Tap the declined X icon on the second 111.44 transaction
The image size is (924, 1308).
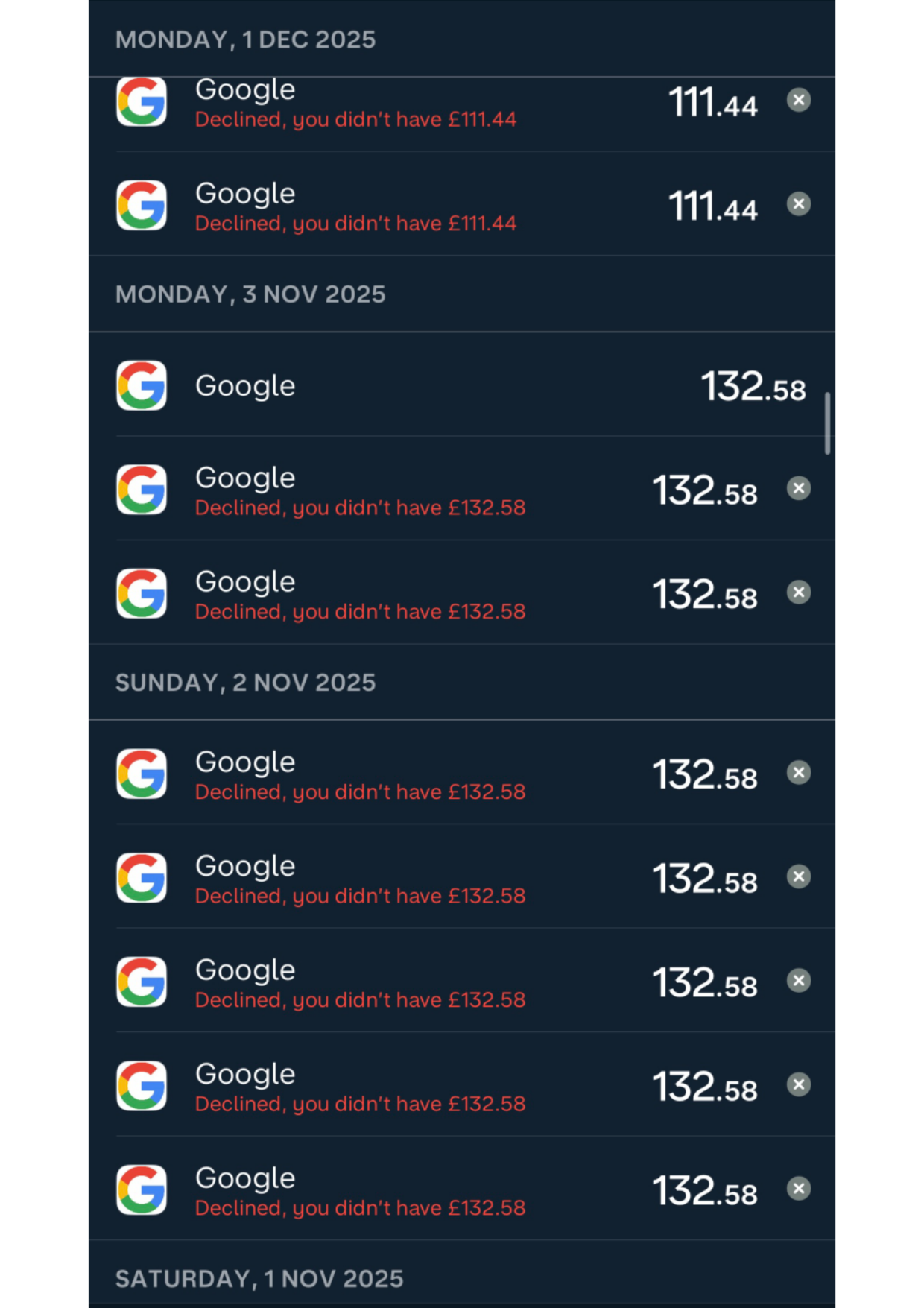click(x=799, y=204)
